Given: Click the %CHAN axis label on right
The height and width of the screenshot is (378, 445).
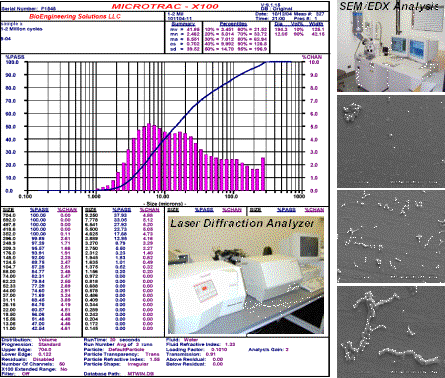Looking at the screenshot, I should click(x=312, y=57).
